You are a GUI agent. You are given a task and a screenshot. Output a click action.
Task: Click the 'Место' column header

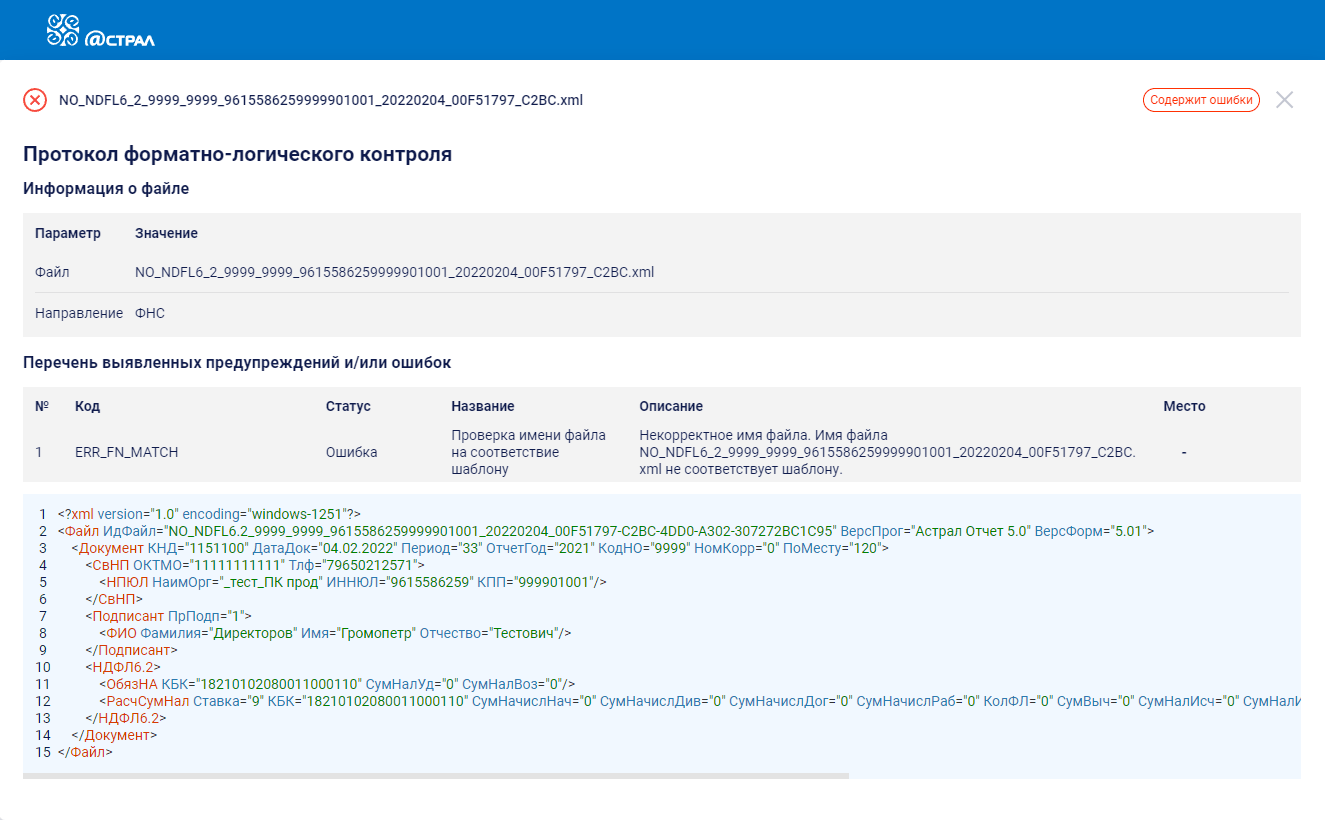[x=1184, y=407]
